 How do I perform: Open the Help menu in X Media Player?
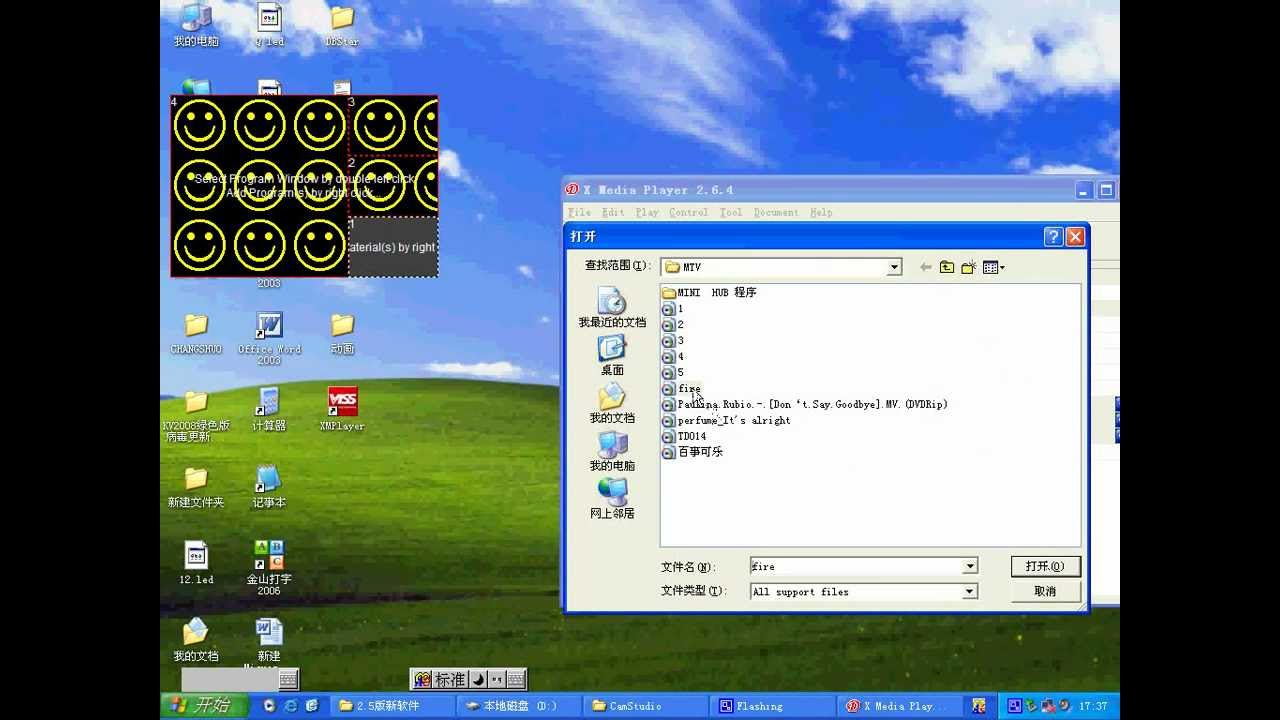tap(821, 212)
